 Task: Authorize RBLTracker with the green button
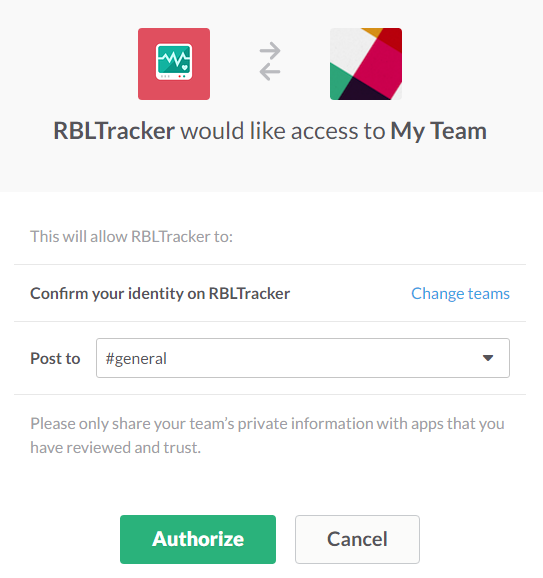[x=198, y=539]
